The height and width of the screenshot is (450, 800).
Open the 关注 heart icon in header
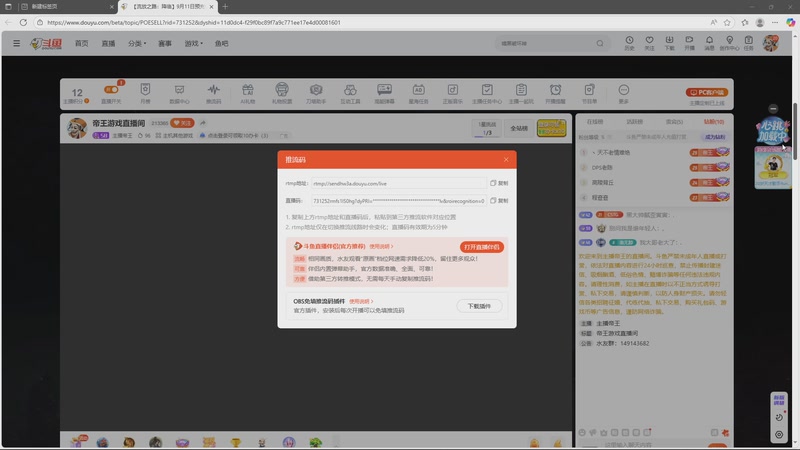pos(649,43)
